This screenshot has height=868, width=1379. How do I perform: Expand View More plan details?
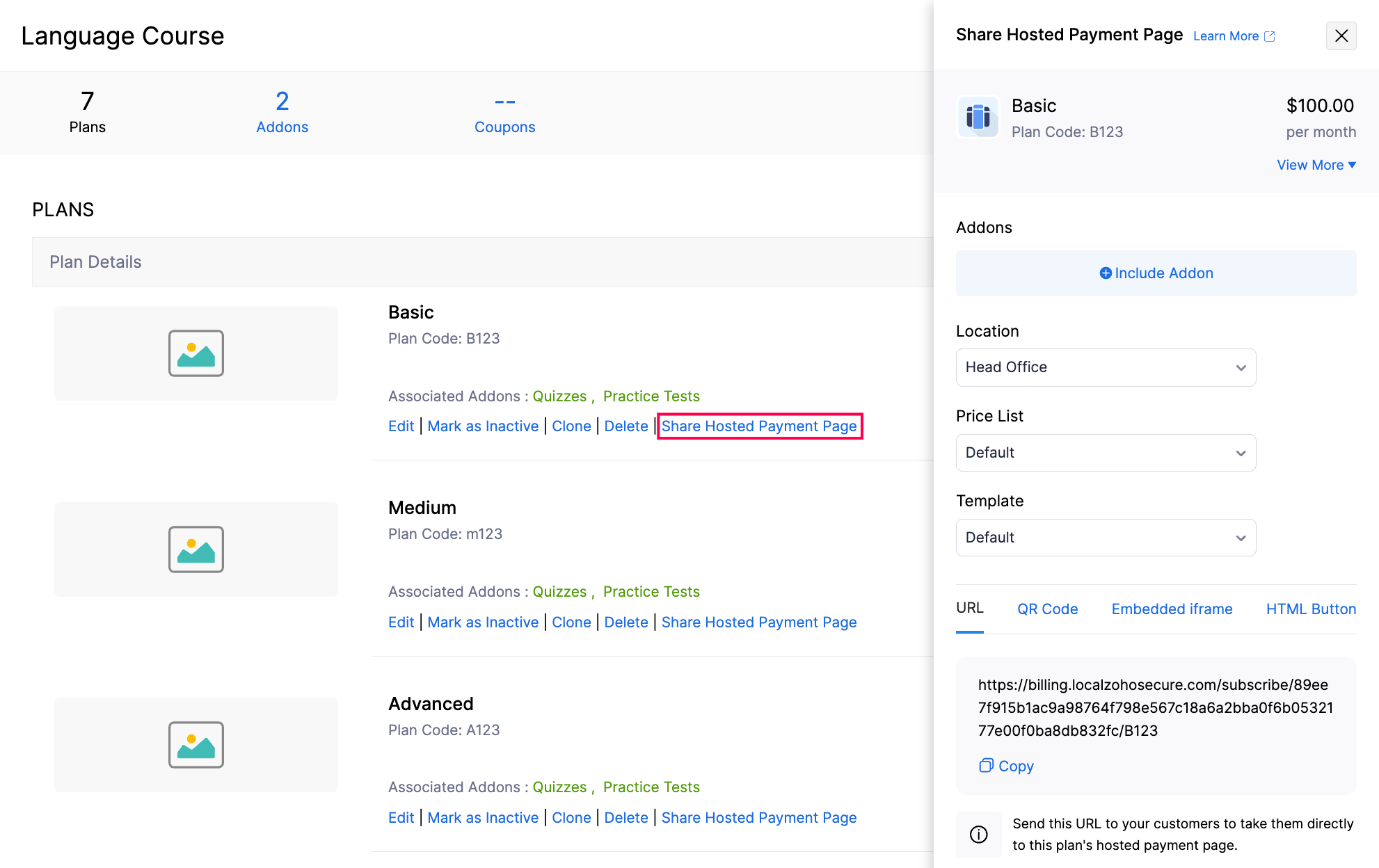click(x=1316, y=165)
